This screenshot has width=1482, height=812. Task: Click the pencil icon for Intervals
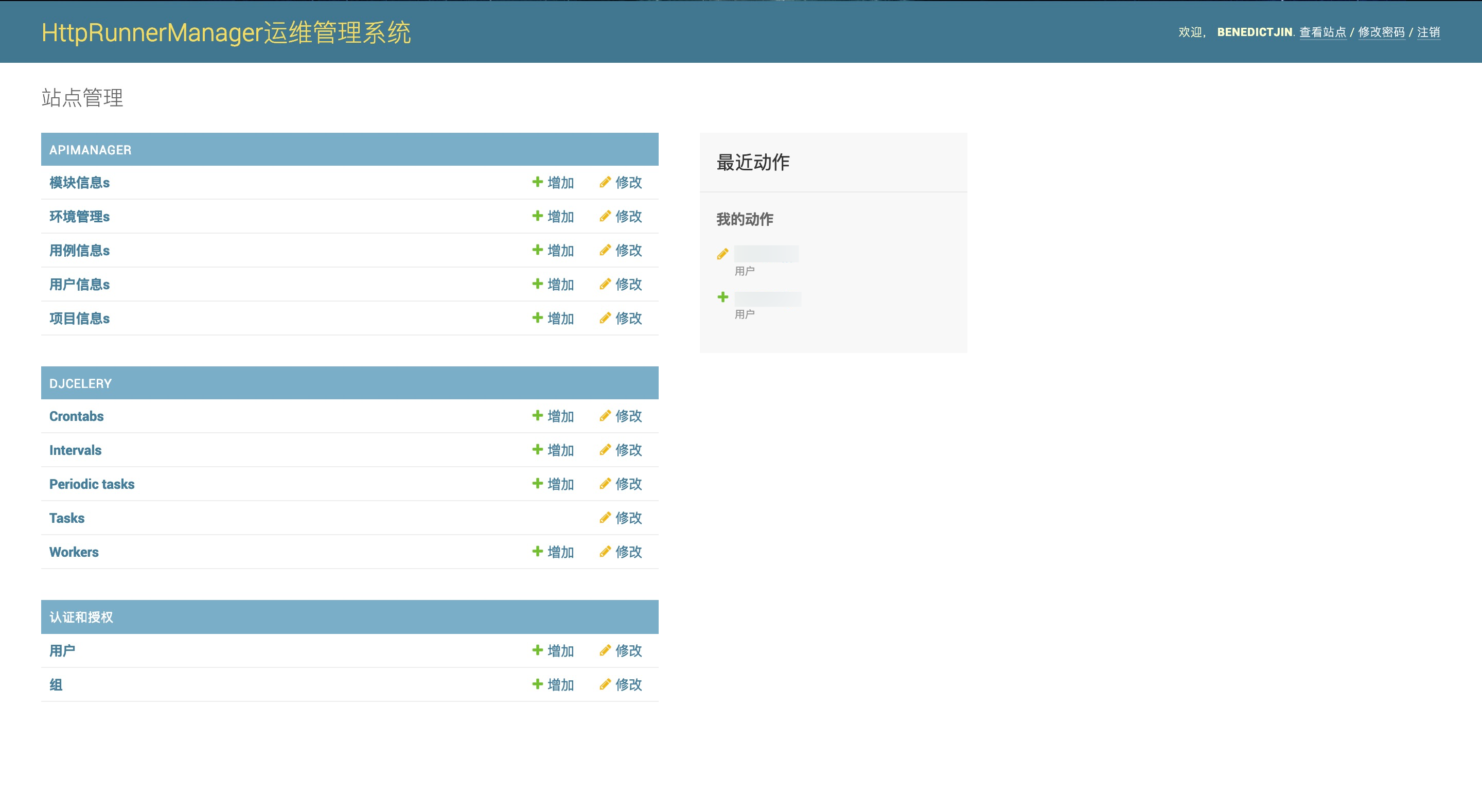point(605,449)
